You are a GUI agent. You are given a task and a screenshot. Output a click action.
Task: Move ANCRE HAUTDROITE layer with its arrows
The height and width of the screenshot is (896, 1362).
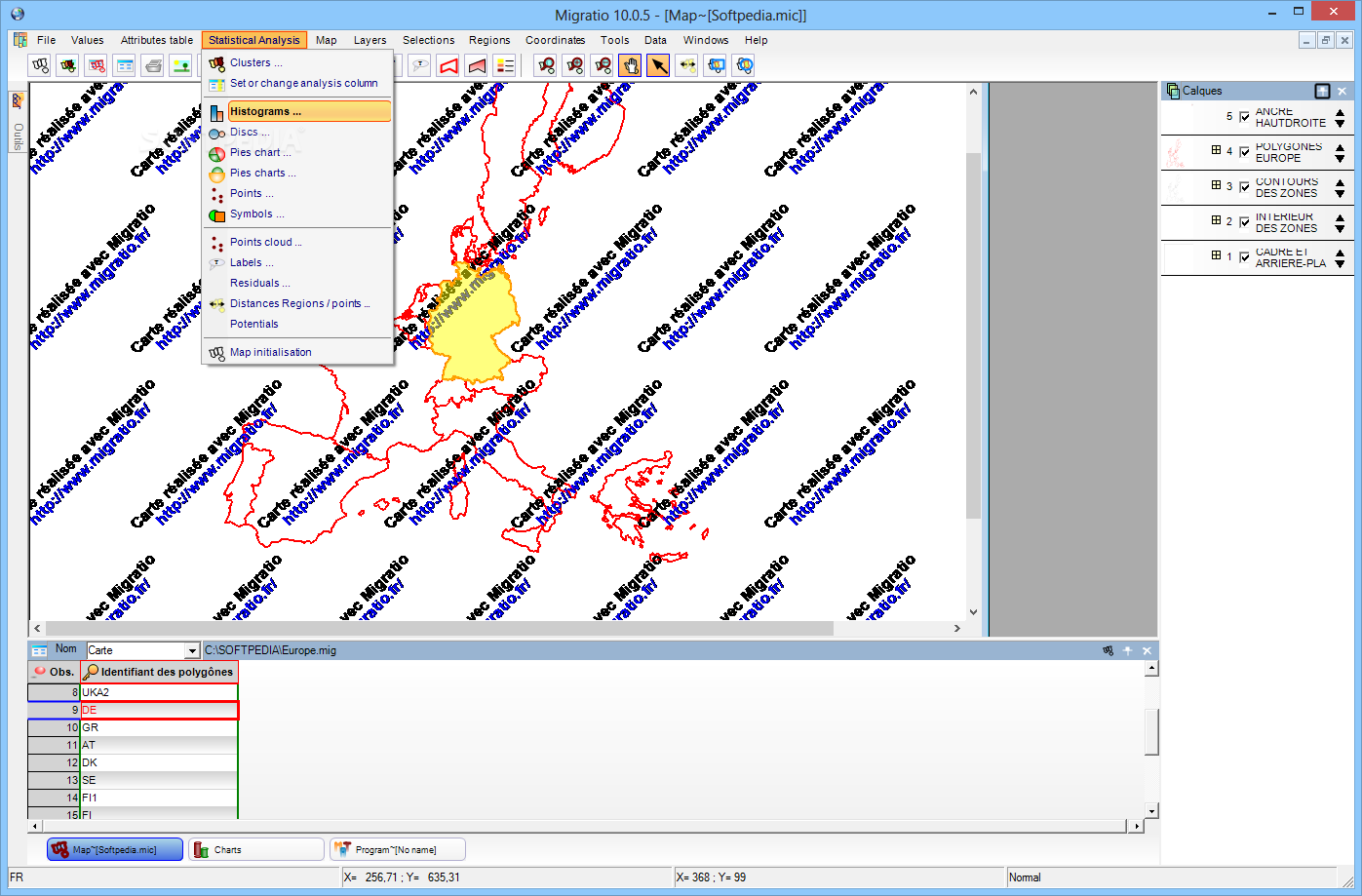pos(1340,118)
